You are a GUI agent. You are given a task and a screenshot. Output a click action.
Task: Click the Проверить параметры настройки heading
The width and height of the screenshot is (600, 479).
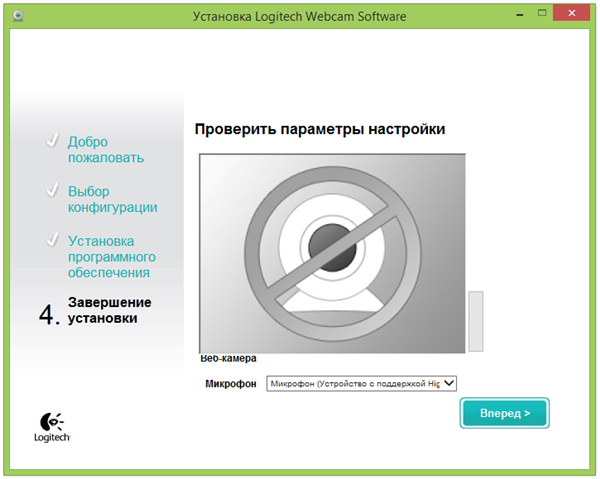(320, 129)
